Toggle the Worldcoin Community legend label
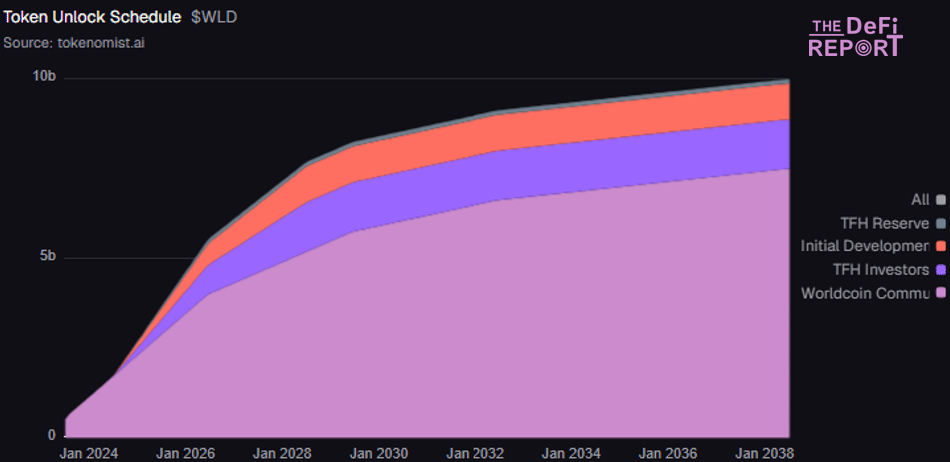Image resolution: width=950 pixels, height=462 pixels. tap(865, 293)
